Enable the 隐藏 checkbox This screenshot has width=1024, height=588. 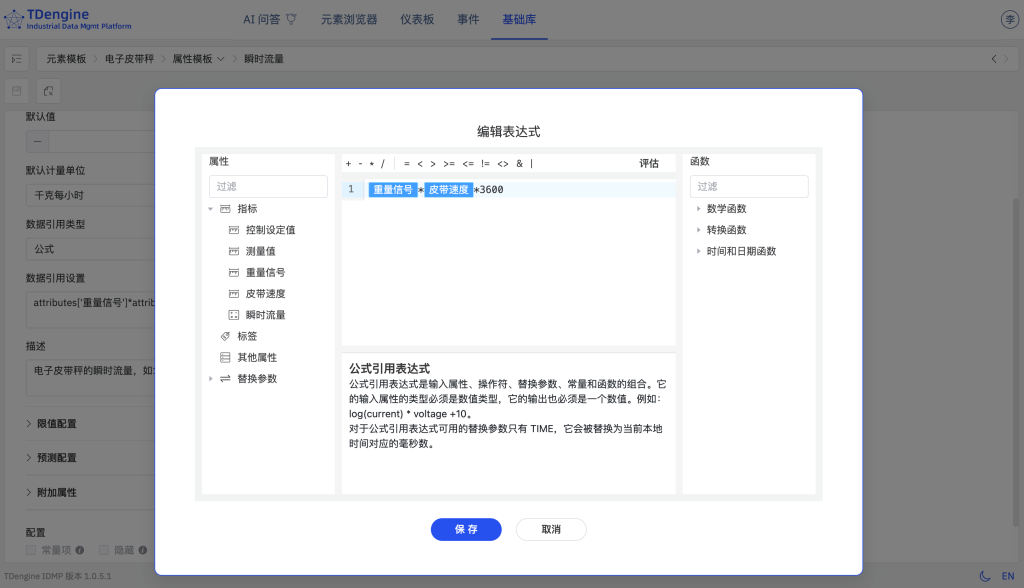click(104, 549)
